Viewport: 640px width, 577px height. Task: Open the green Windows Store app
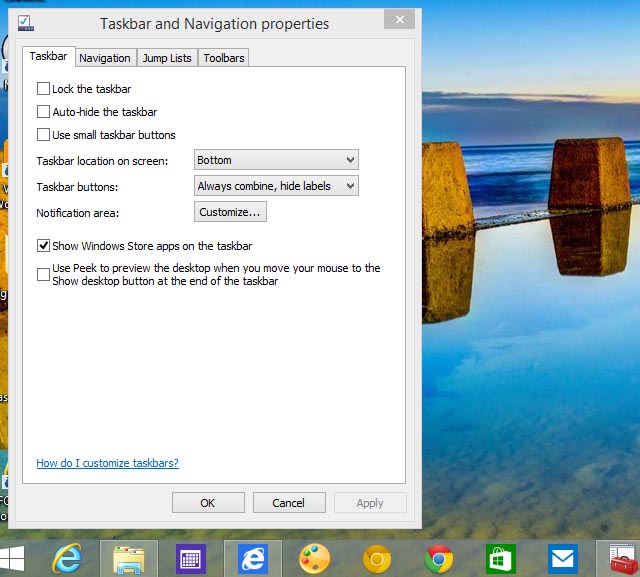[x=501, y=559]
